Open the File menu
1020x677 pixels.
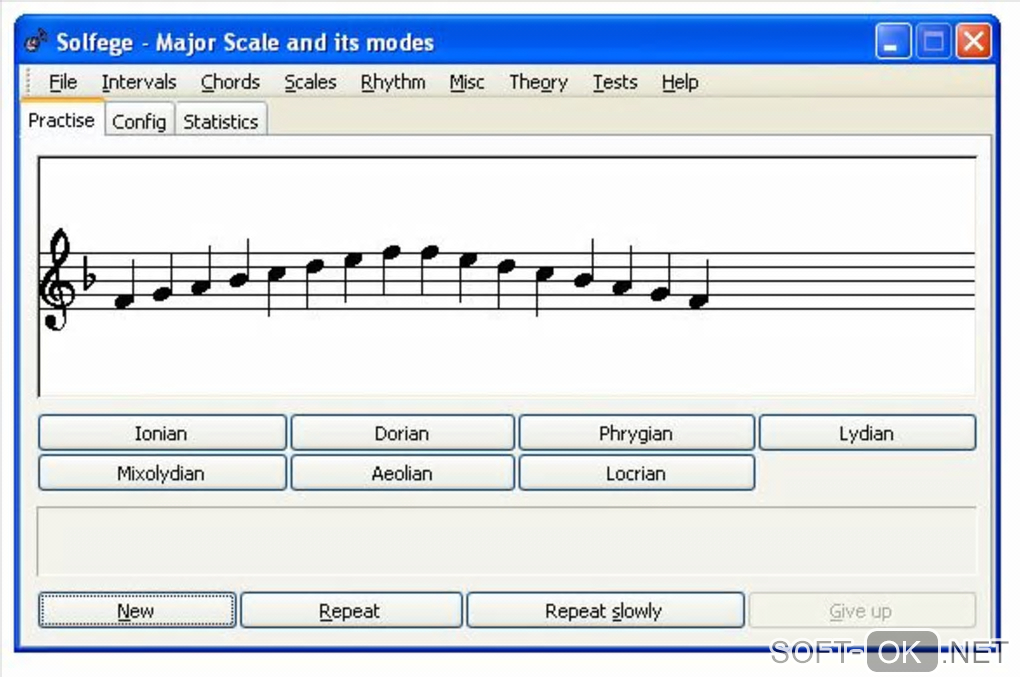pos(62,83)
